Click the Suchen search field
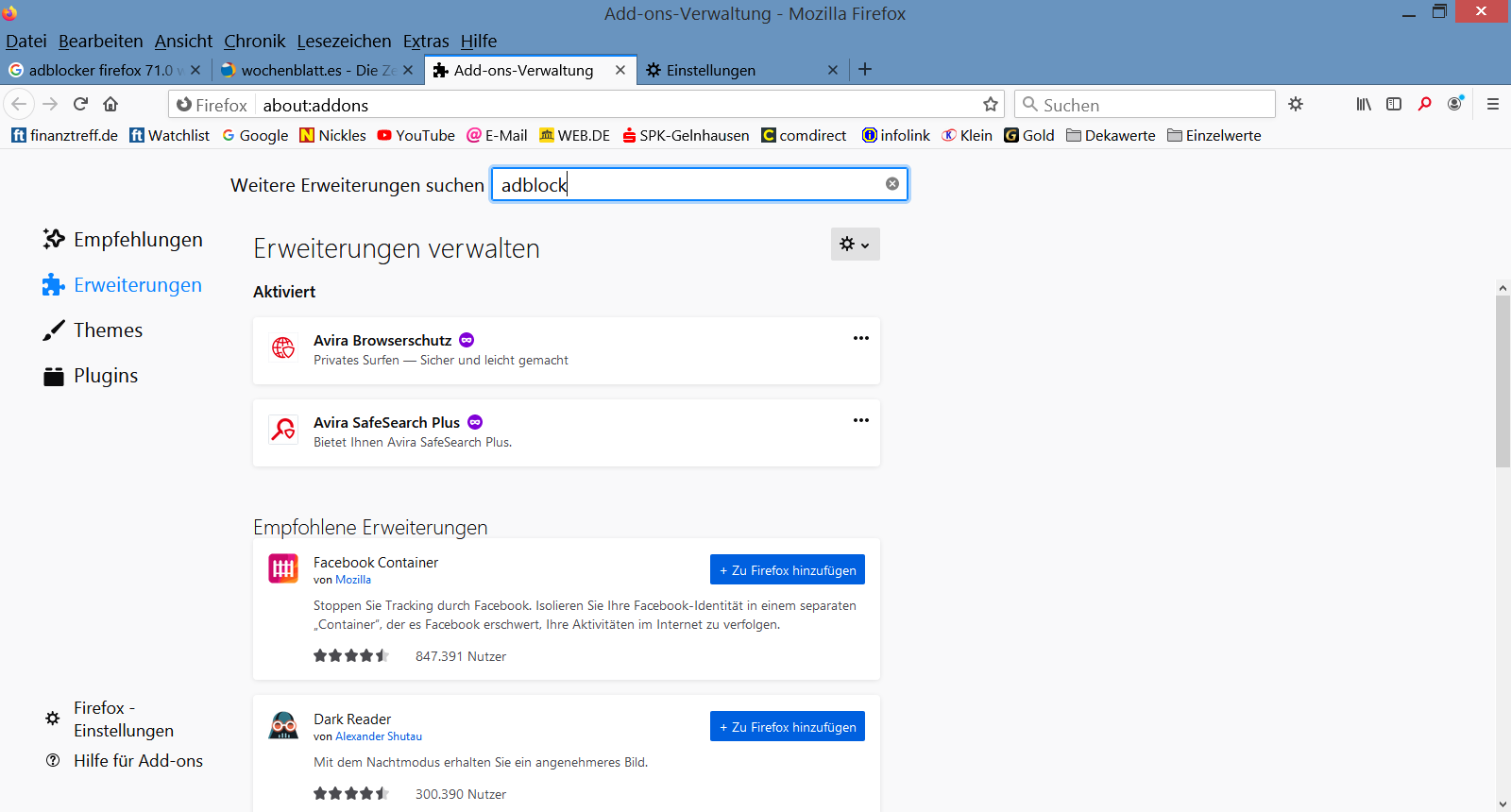Image resolution: width=1511 pixels, height=812 pixels. [1145, 104]
